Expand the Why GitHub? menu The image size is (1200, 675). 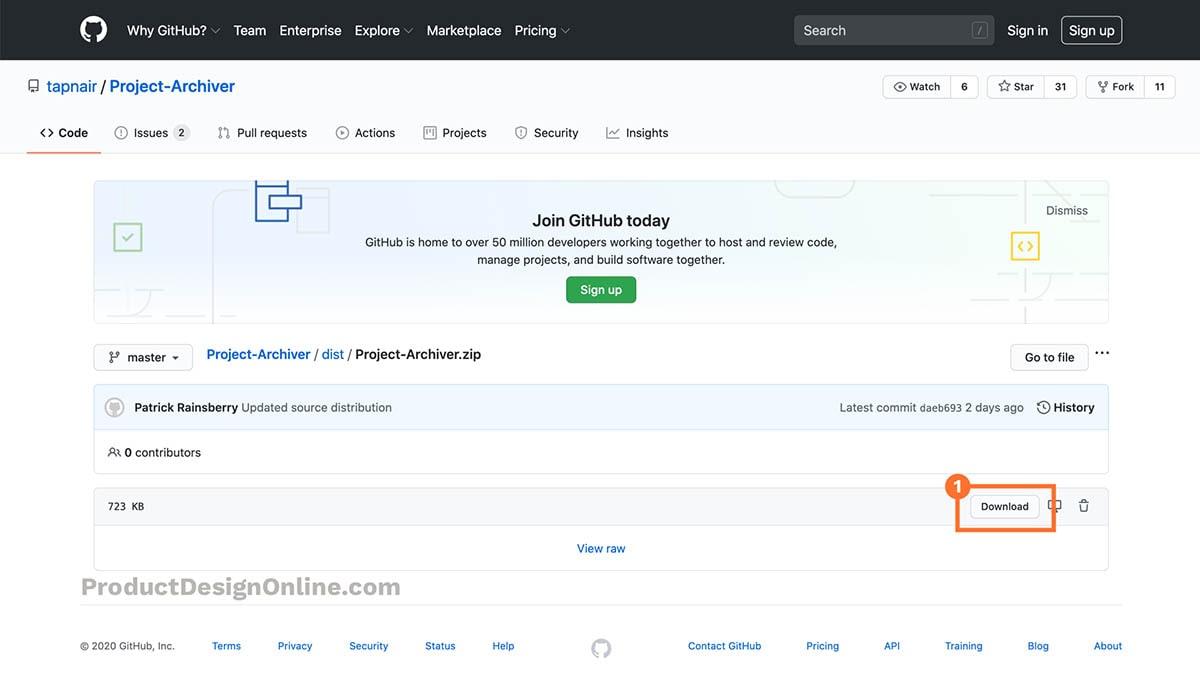pos(173,31)
